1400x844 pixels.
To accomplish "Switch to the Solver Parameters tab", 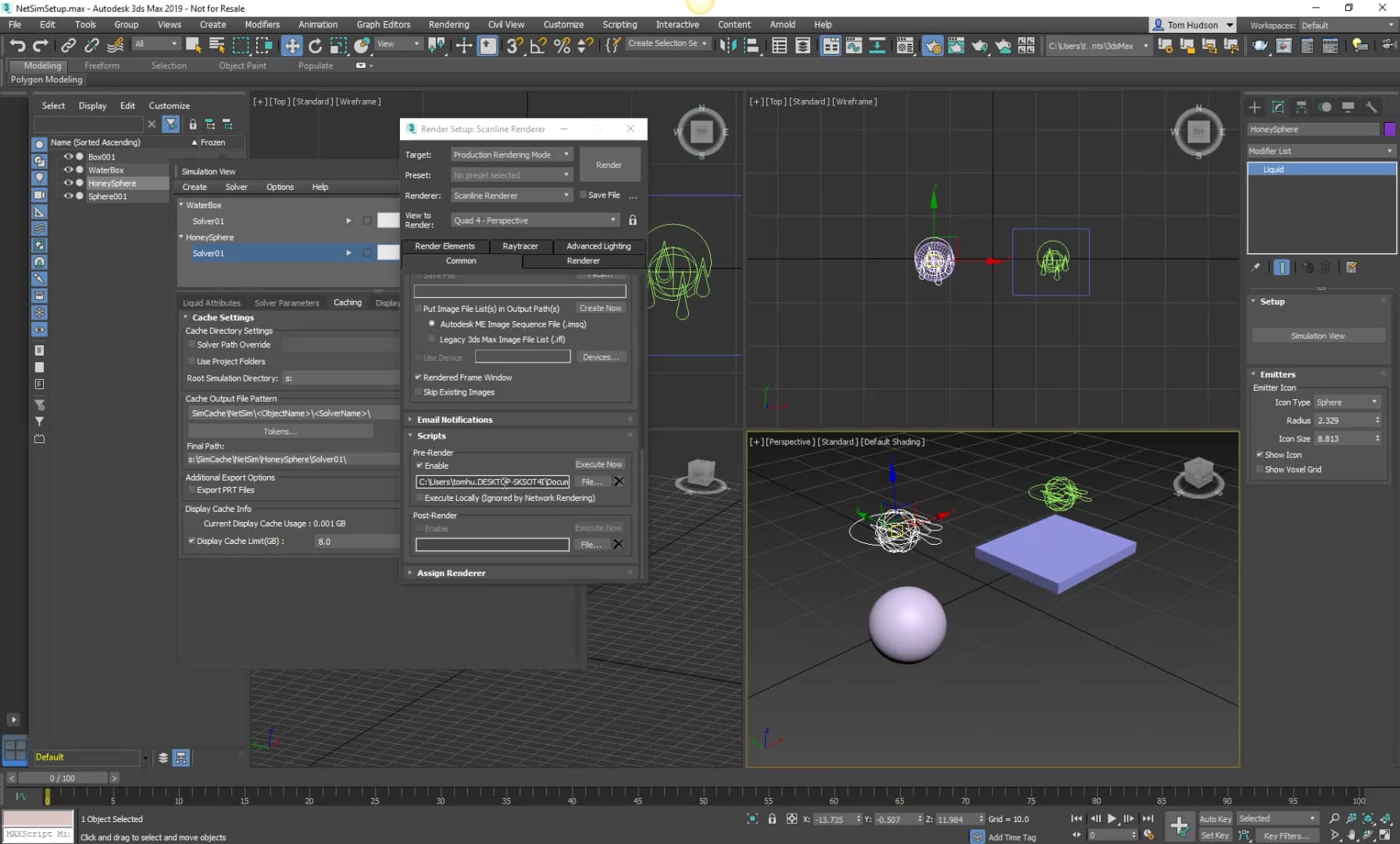I will coord(287,303).
